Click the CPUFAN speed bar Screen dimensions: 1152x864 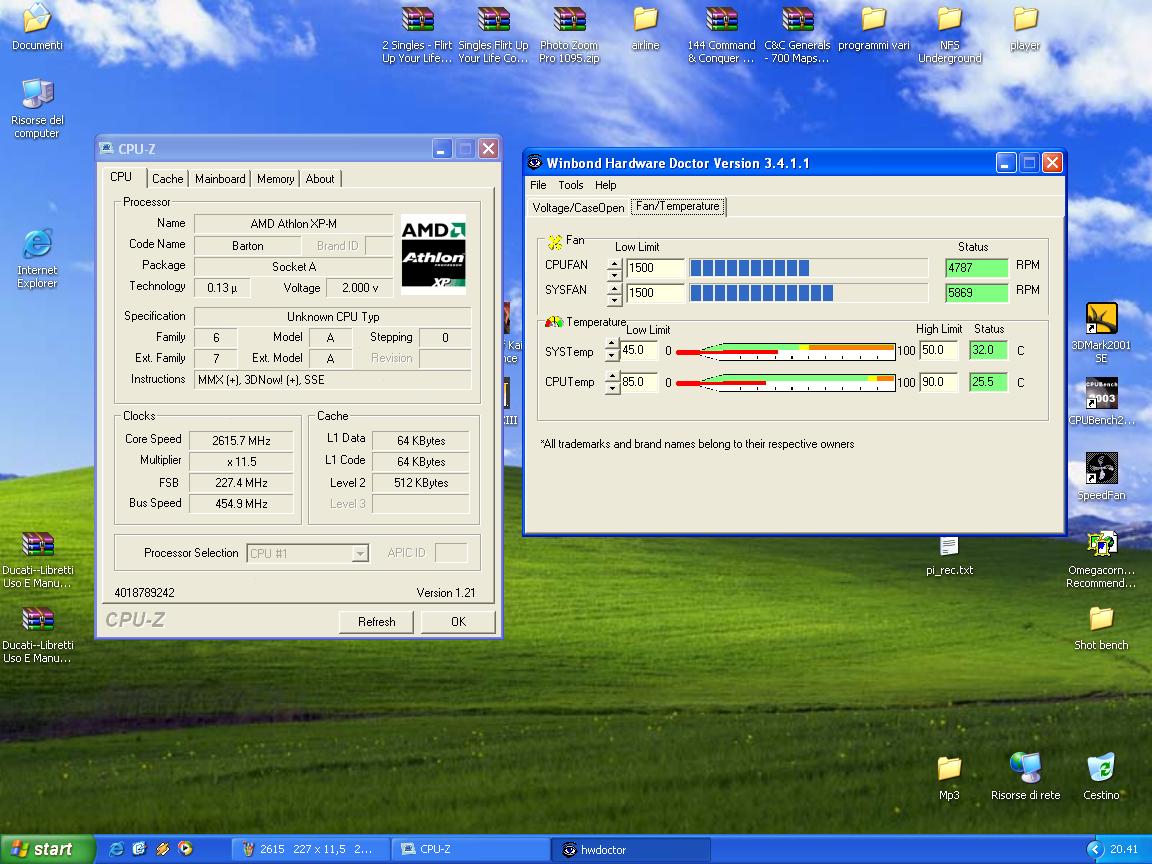808,267
